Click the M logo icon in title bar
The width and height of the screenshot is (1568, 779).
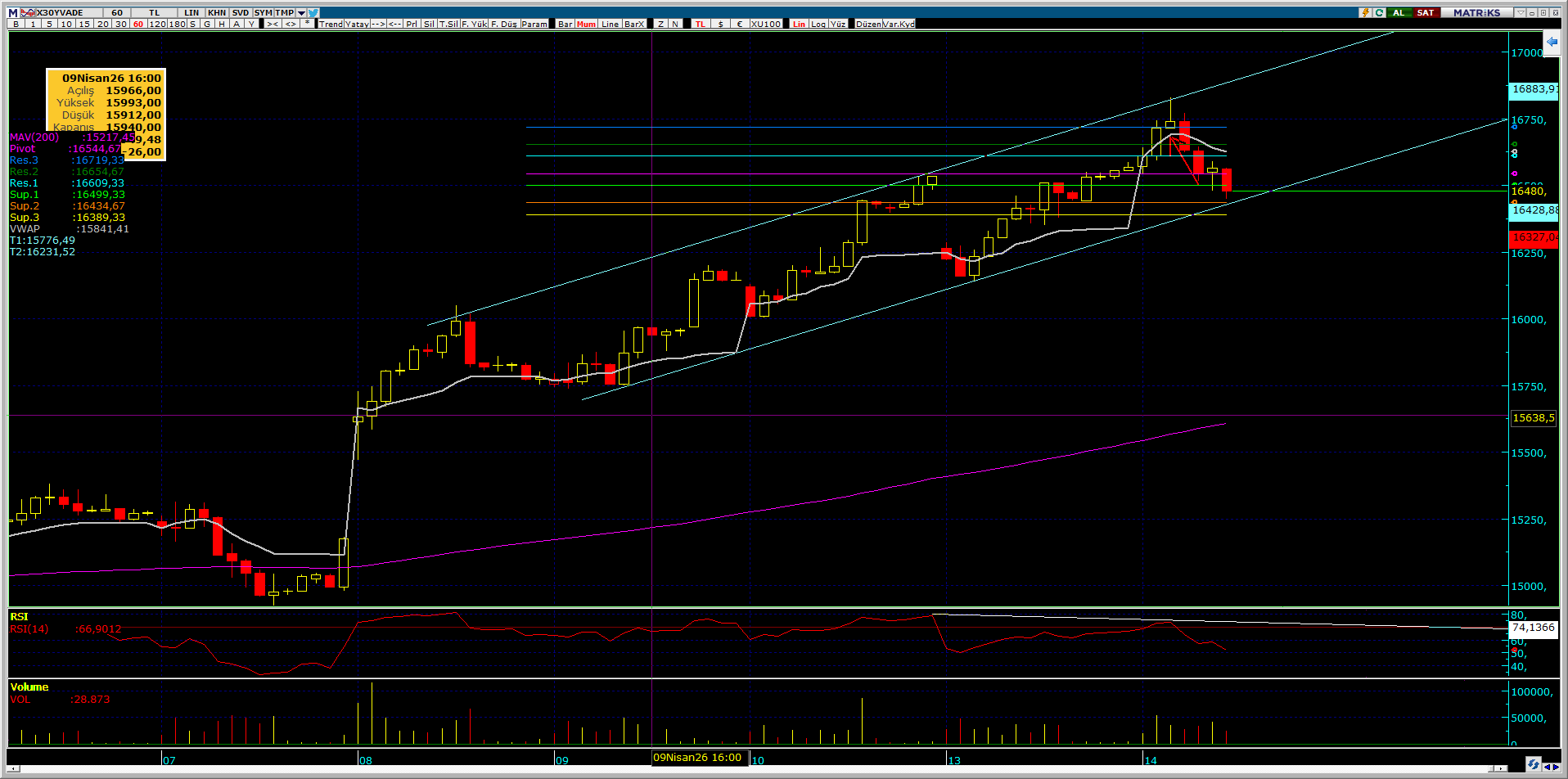[13, 12]
